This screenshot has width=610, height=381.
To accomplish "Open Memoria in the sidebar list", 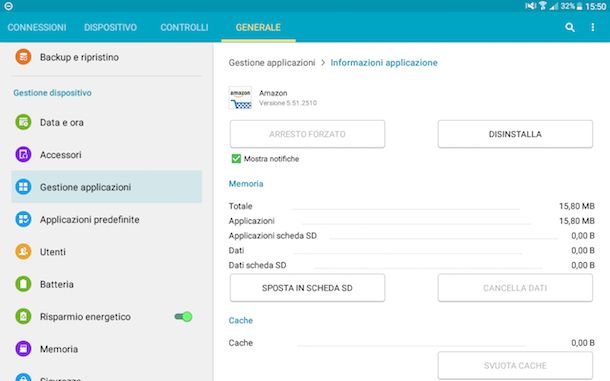I will pyautogui.click(x=107, y=348).
